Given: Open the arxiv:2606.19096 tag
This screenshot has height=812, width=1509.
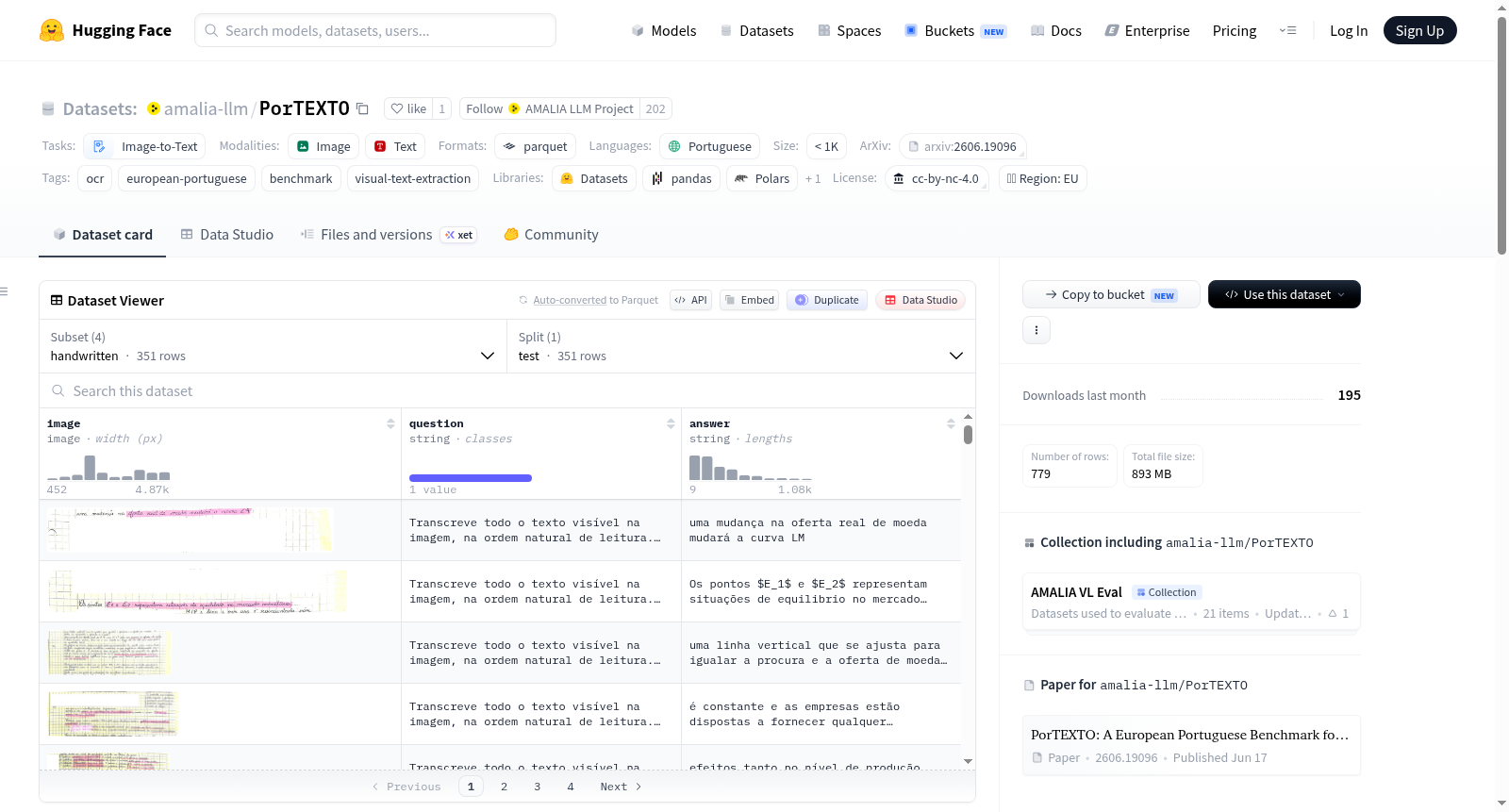Looking at the screenshot, I should 962,146.
